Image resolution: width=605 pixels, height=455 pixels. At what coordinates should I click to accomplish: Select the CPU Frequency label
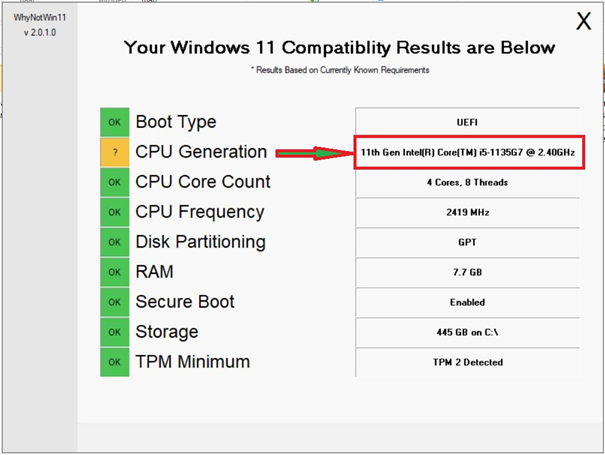pyautogui.click(x=200, y=213)
